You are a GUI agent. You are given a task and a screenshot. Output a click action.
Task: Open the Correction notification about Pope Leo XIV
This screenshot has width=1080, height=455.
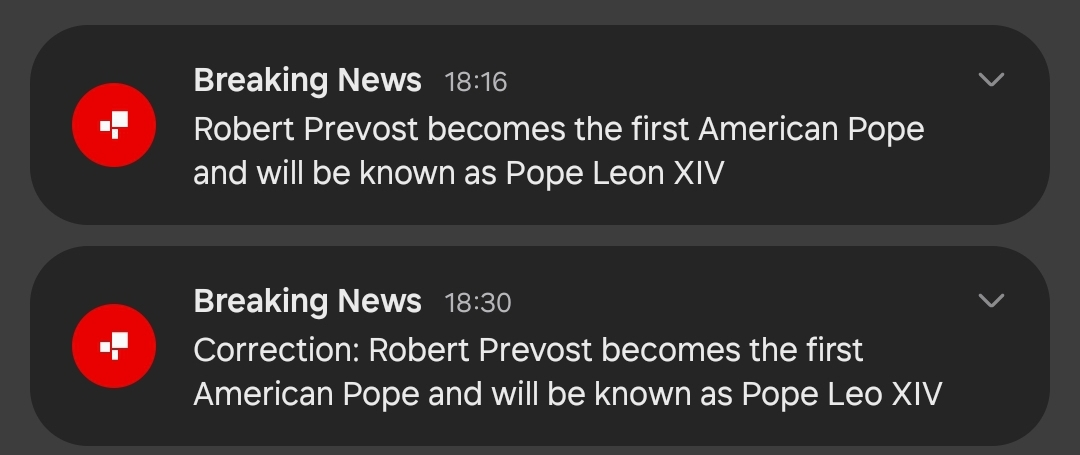pyautogui.click(x=540, y=346)
